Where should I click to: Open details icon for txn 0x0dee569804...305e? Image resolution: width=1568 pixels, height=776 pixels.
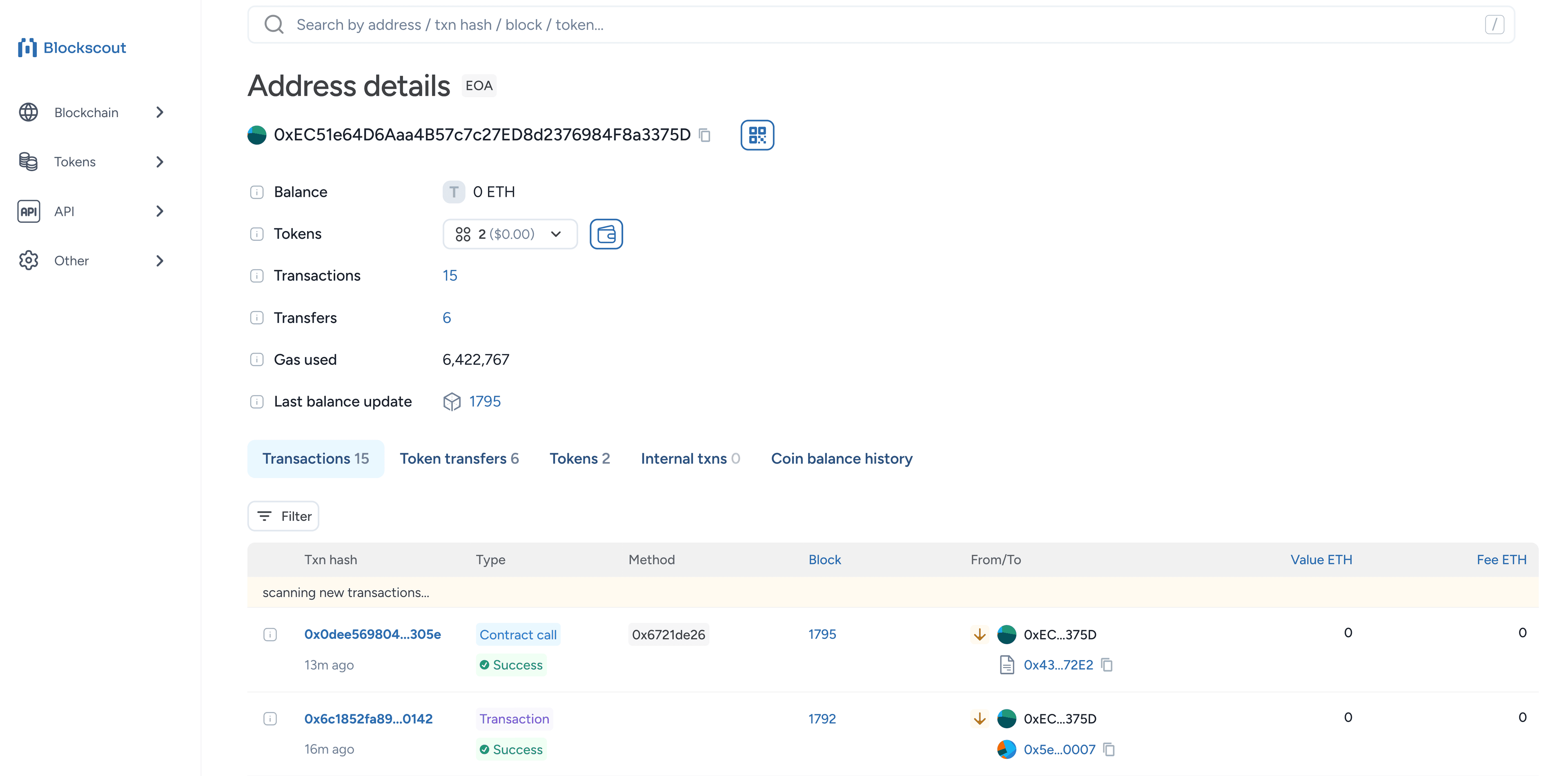270,635
